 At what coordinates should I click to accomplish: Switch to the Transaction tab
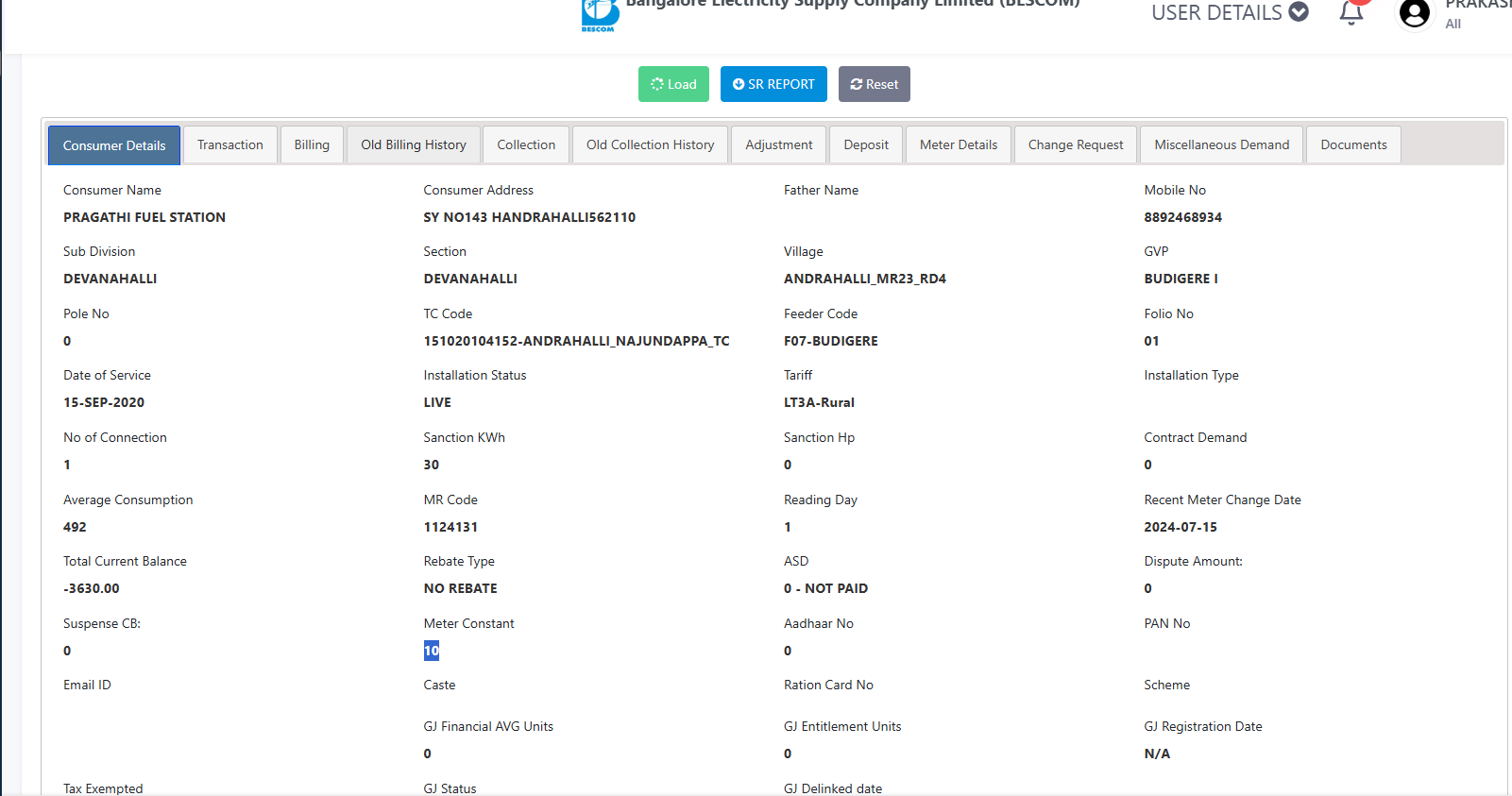coord(230,144)
